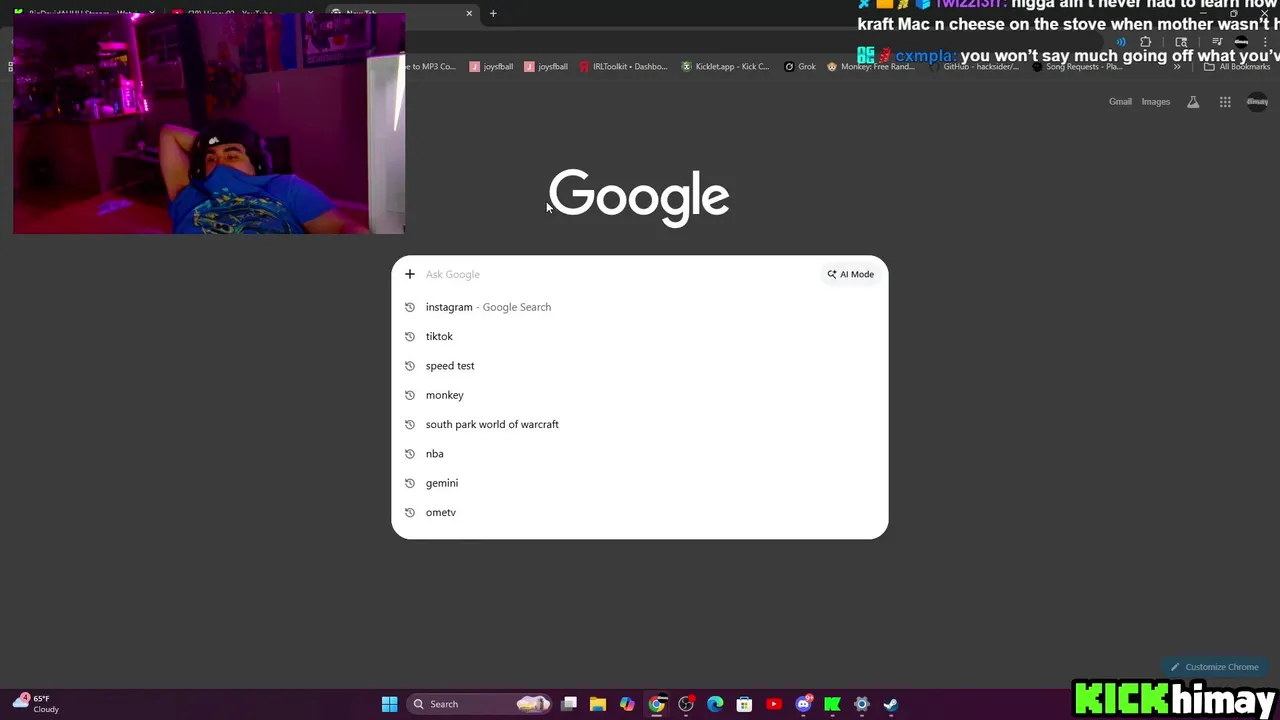Open File Explorer from the taskbar
The image size is (1280, 720).
tap(598, 704)
